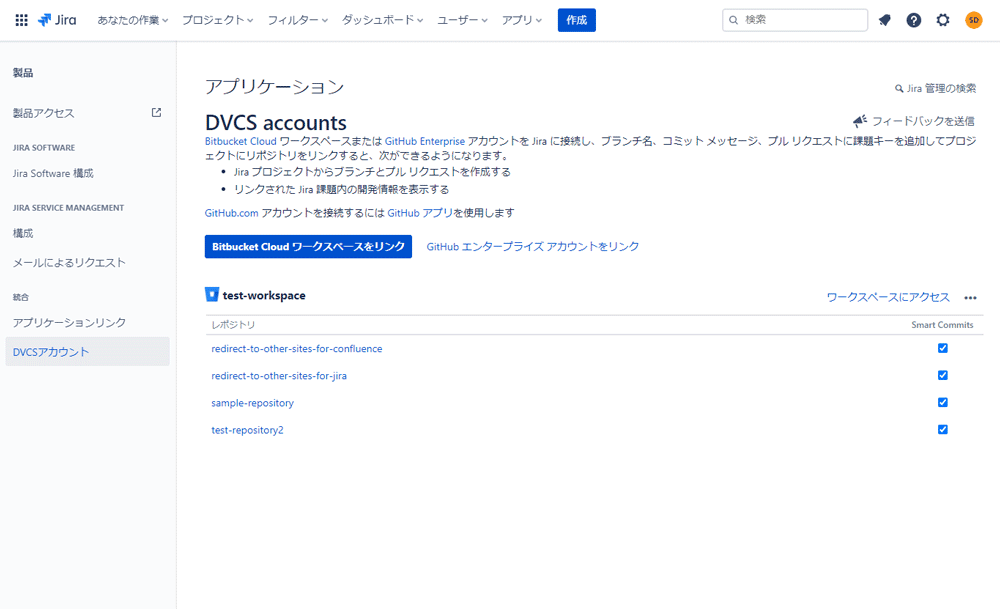The width and height of the screenshot is (1000, 609).
Task: Click the magnifier icon for Jira 管理の検索
Action: [x=899, y=89]
